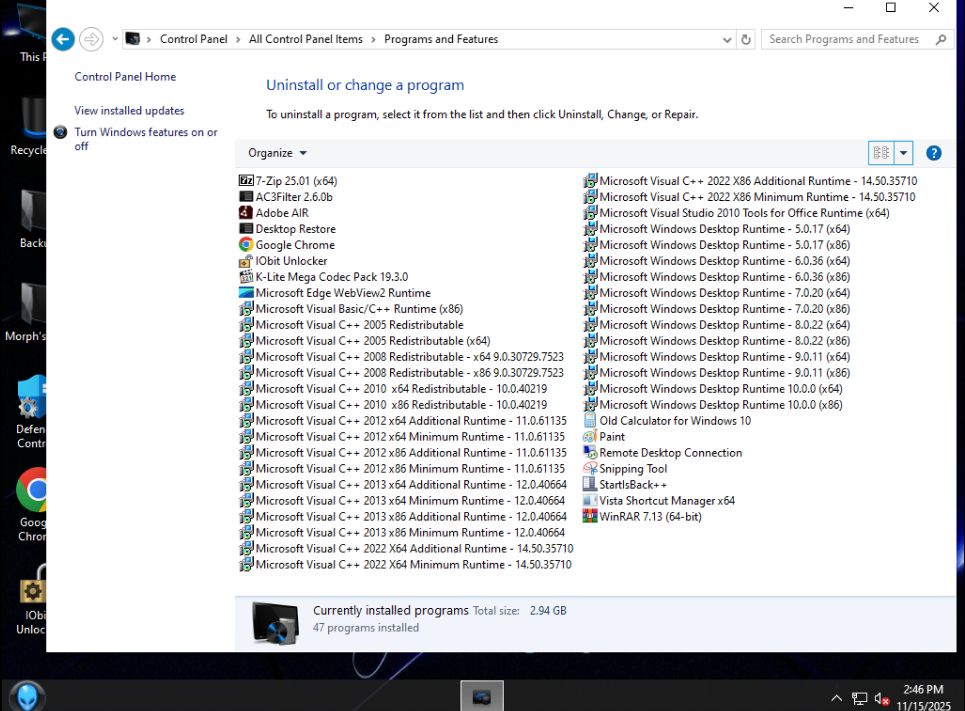Expand the view options dropdown arrow
965x711 pixels.
pyautogui.click(x=904, y=153)
